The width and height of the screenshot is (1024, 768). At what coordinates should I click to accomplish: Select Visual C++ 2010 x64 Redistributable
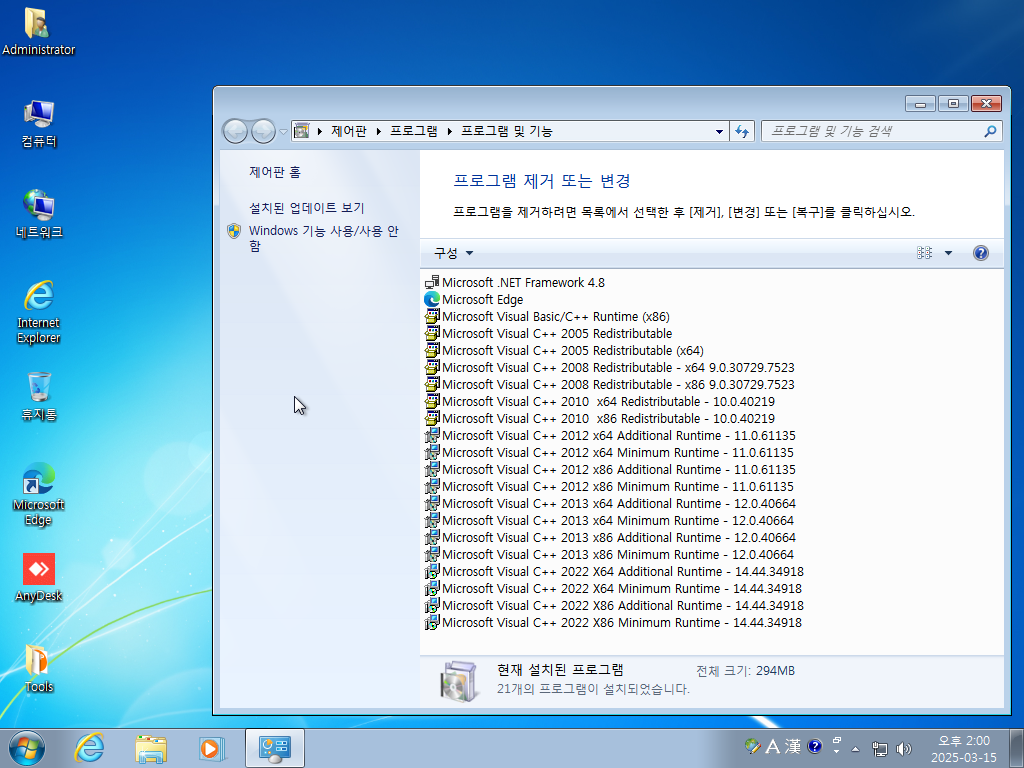click(x=600, y=402)
